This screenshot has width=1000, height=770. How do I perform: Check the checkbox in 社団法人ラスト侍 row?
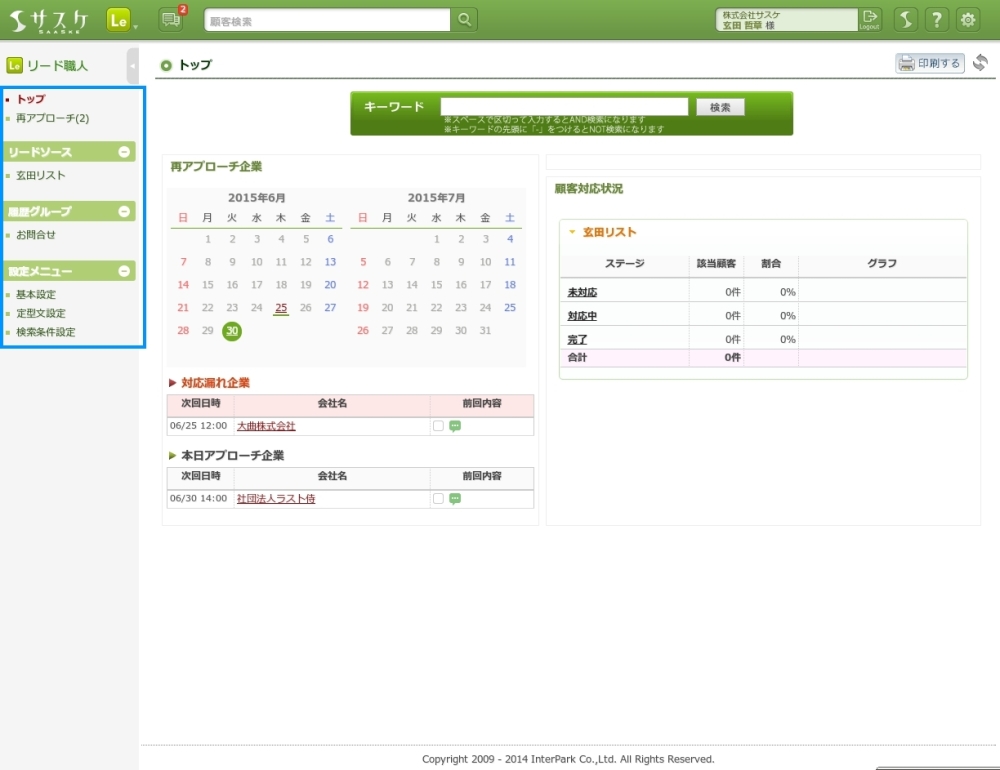click(x=438, y=499)
